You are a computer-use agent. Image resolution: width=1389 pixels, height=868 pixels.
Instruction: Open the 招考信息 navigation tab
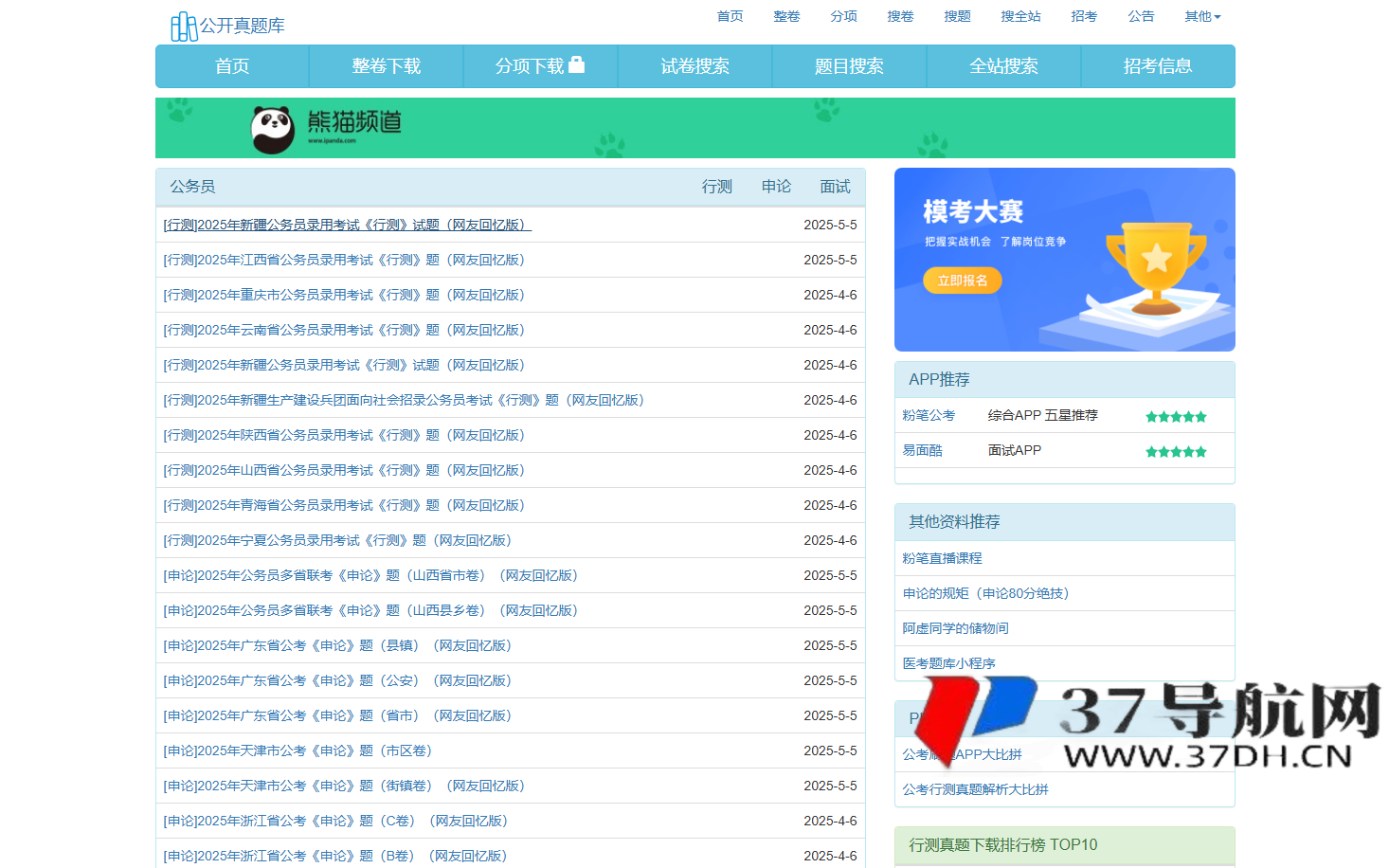[x=1157, y=66]
